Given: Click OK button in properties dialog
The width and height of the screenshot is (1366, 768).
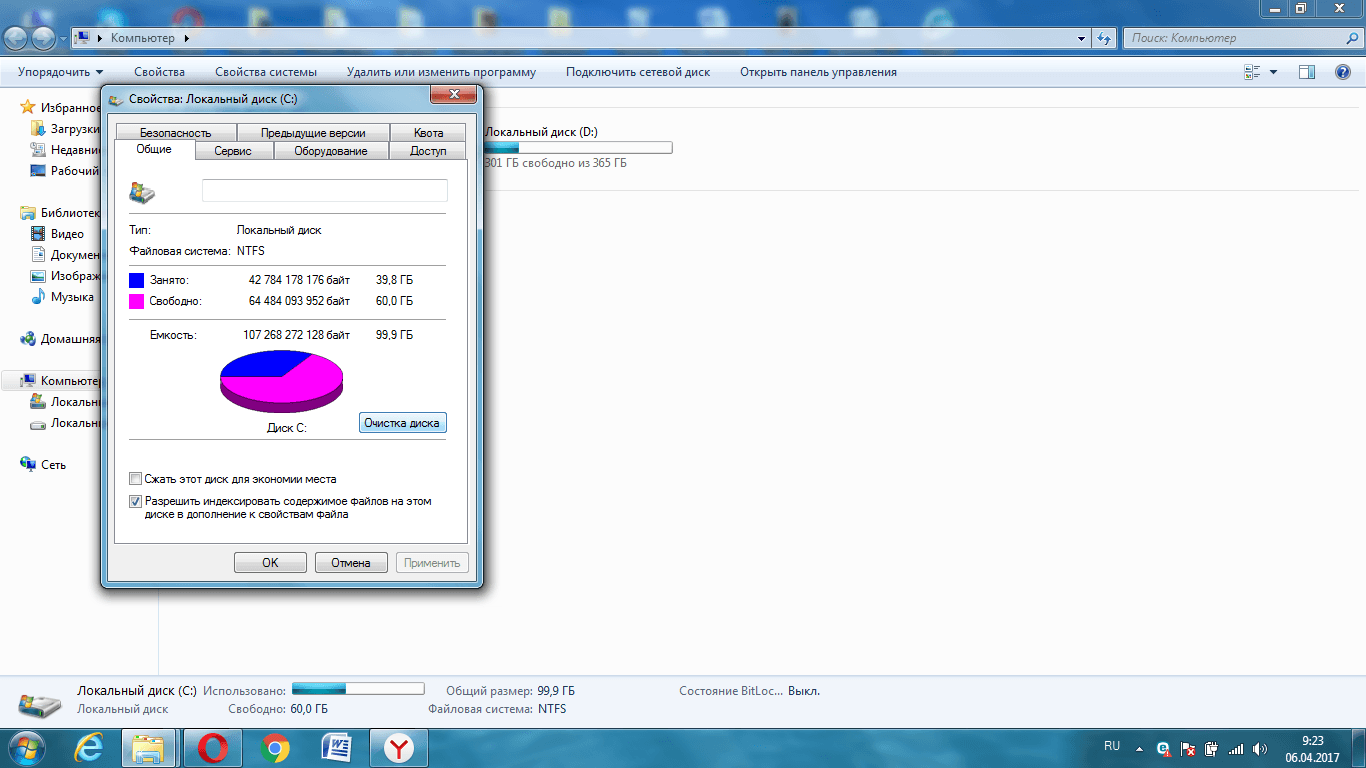Looking at the screenshot, I should coord(270,563).
